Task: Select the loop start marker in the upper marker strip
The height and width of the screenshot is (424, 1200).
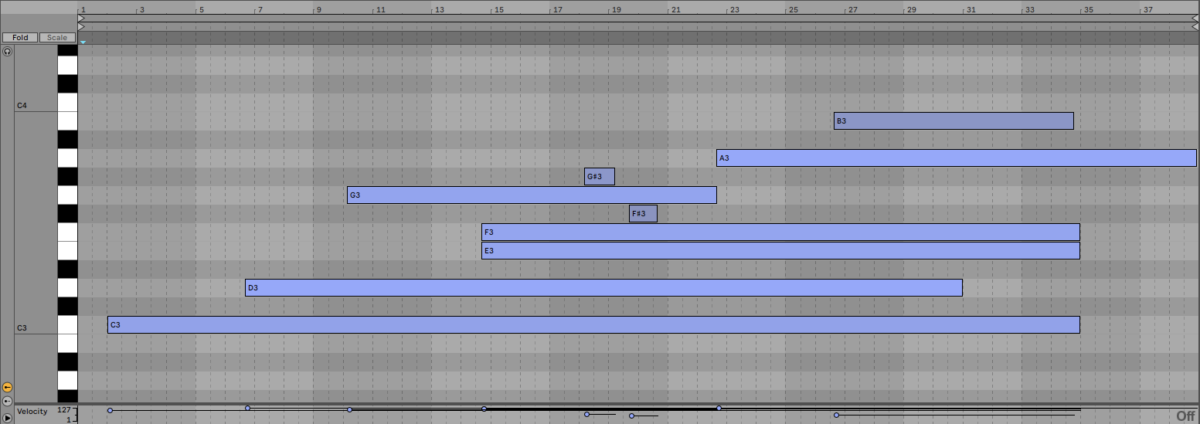Action: point(81,17)
